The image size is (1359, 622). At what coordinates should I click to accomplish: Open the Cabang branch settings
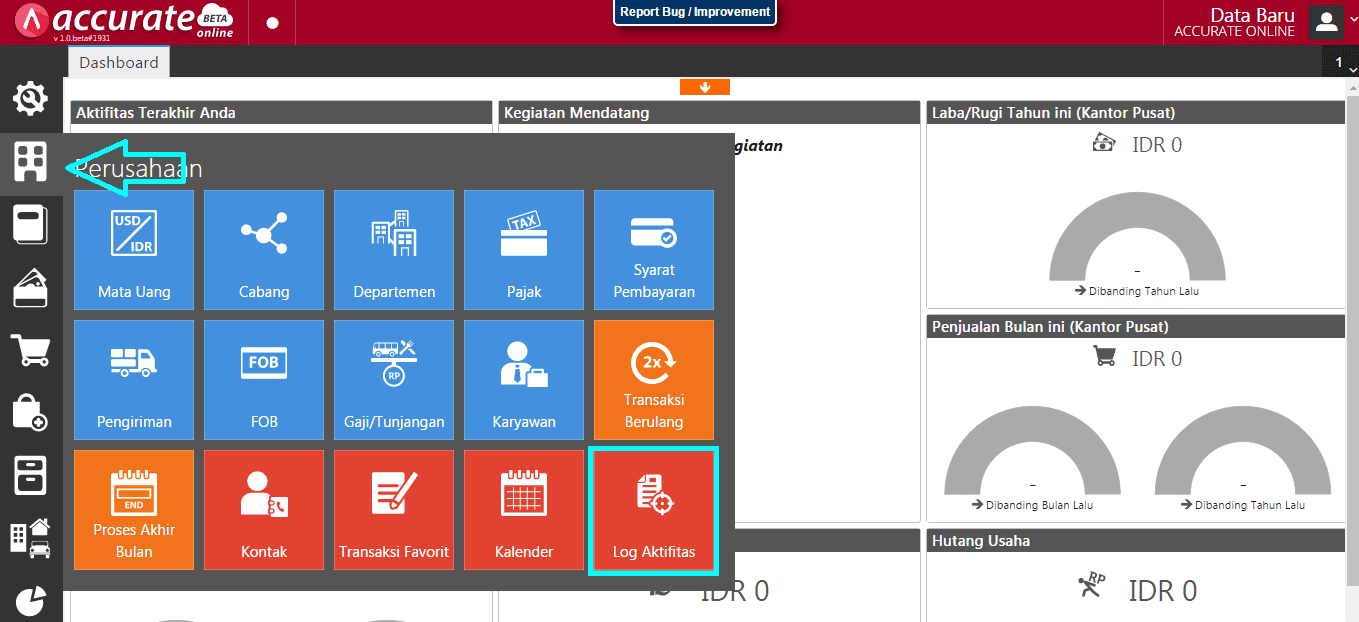point(263,250)
